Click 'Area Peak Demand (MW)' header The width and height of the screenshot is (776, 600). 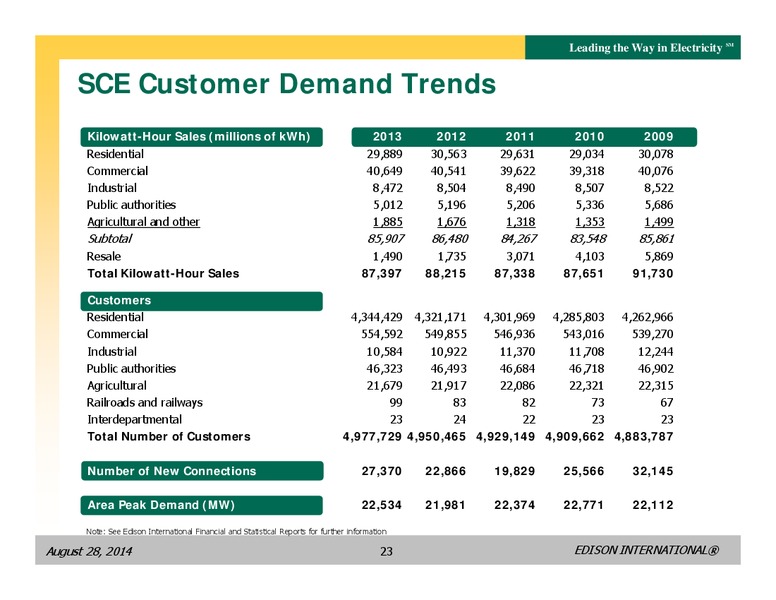click(x=201, y=505)
